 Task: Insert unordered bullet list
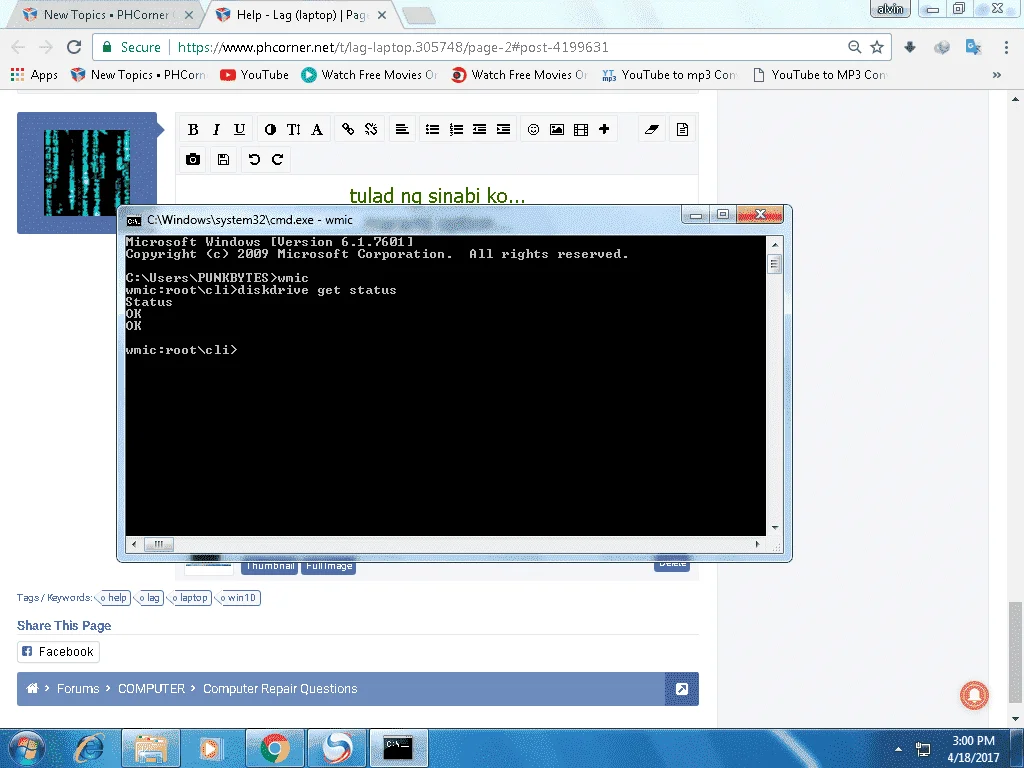(432, 129)
